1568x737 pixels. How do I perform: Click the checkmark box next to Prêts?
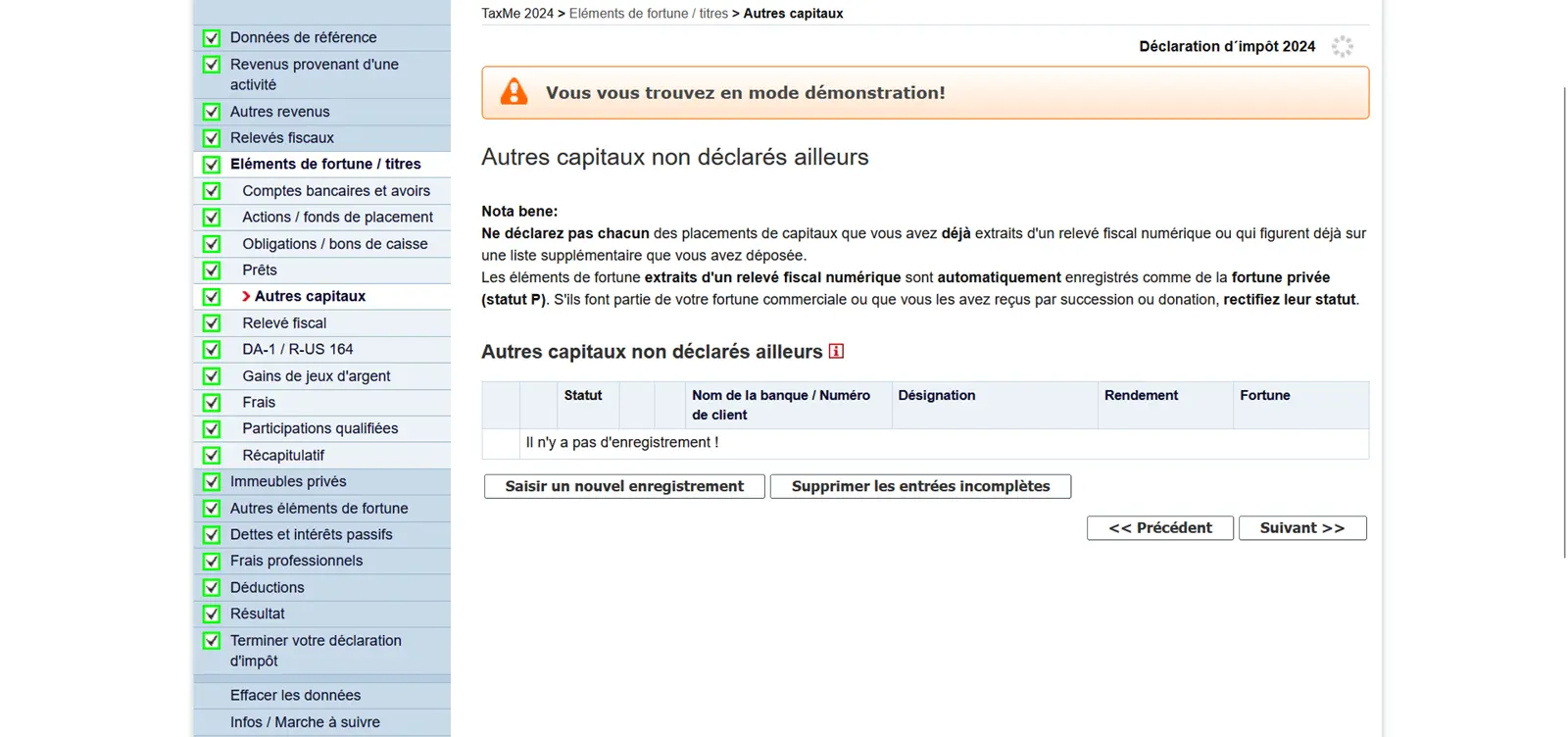pyautogui.click(x=212, y=270)
